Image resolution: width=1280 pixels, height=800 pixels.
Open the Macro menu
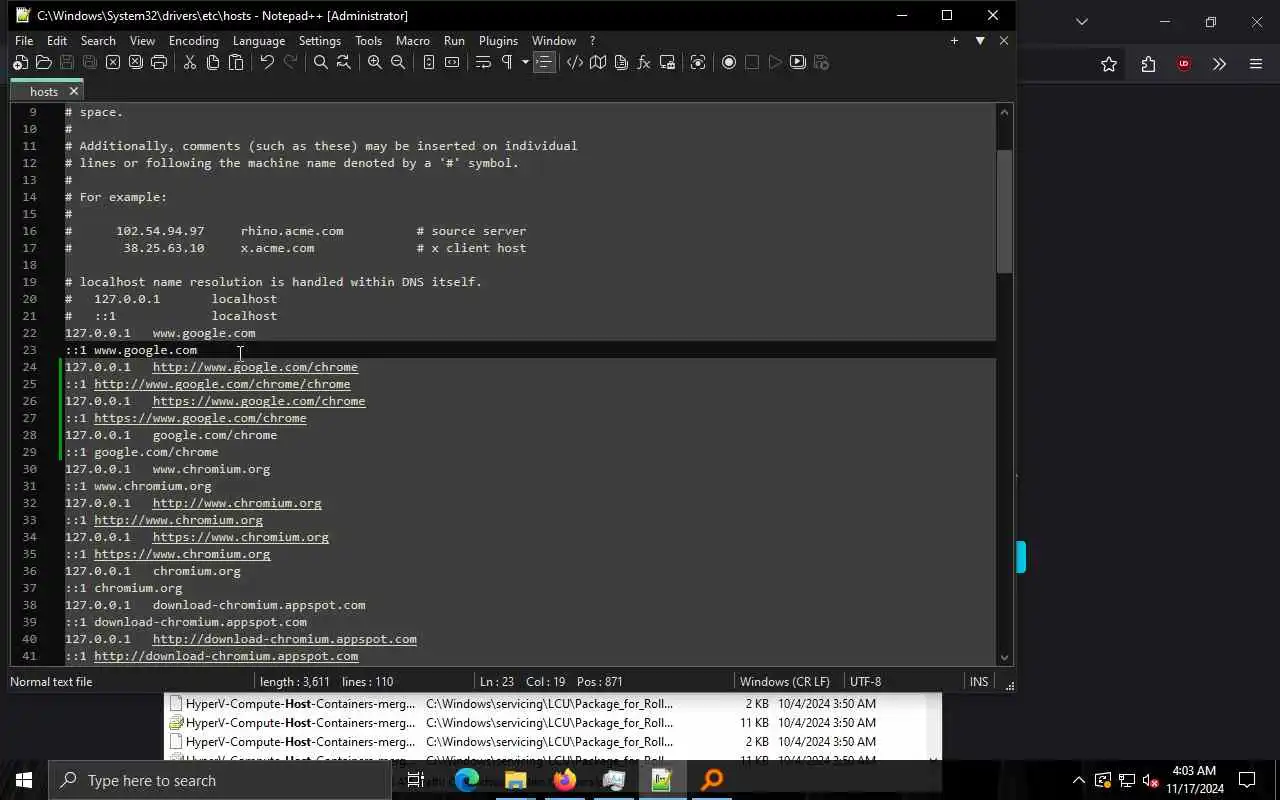point(413,41)
